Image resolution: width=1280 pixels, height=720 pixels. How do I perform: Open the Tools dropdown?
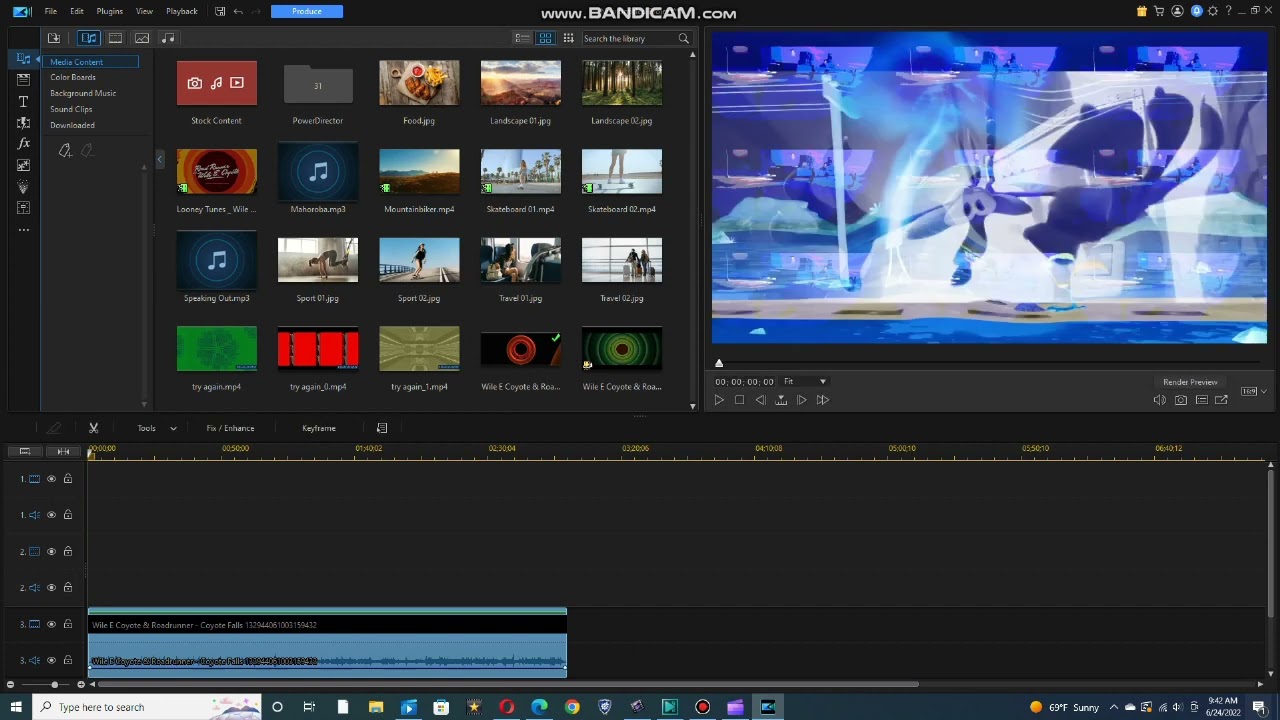click(x=157, y=428)
